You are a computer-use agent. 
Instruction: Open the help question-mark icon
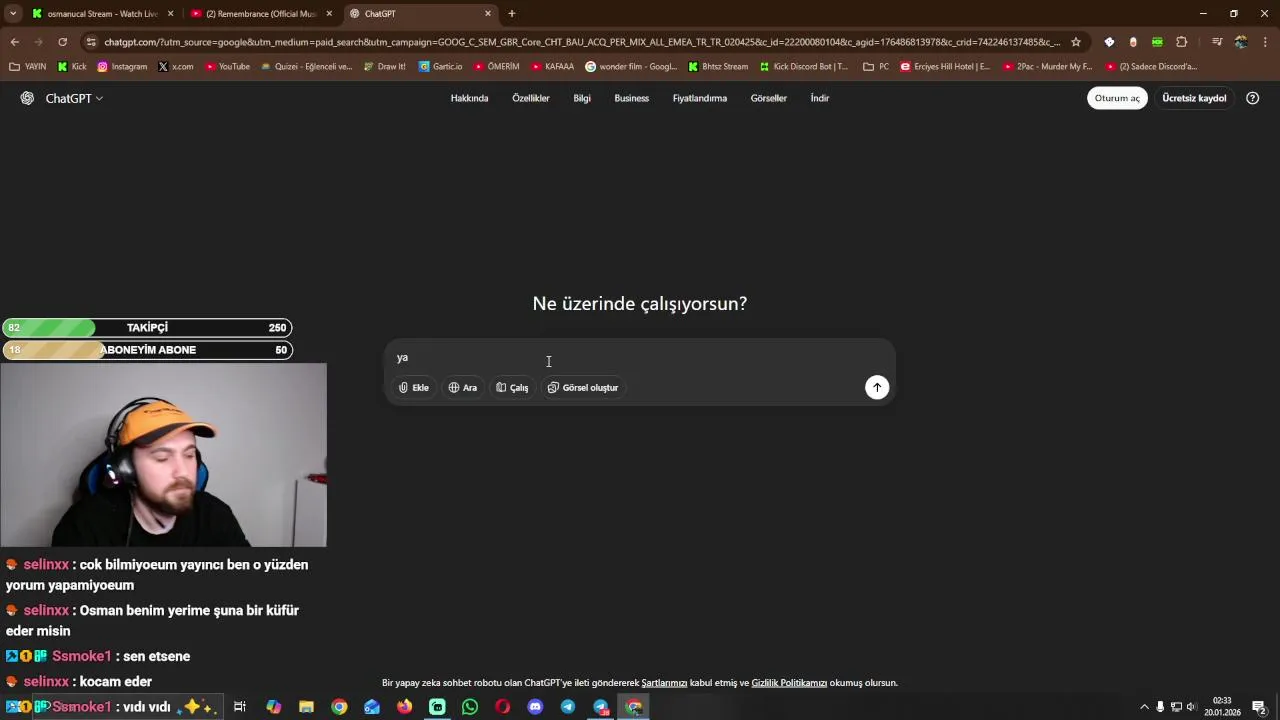click(x=1252, y=98)
